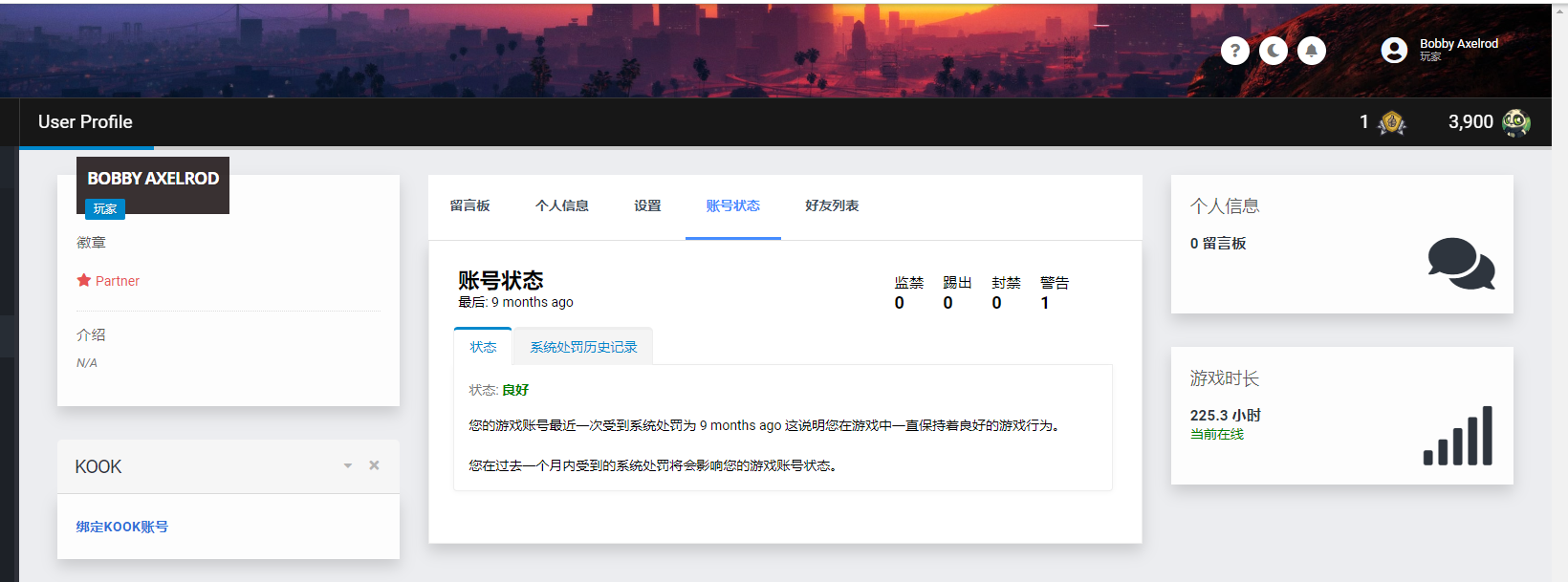Click the level badge icon next to 1
Image resolution: width=1568 pixels, height=582 pixels.
pyautogui.click(x=1392, y=122)
